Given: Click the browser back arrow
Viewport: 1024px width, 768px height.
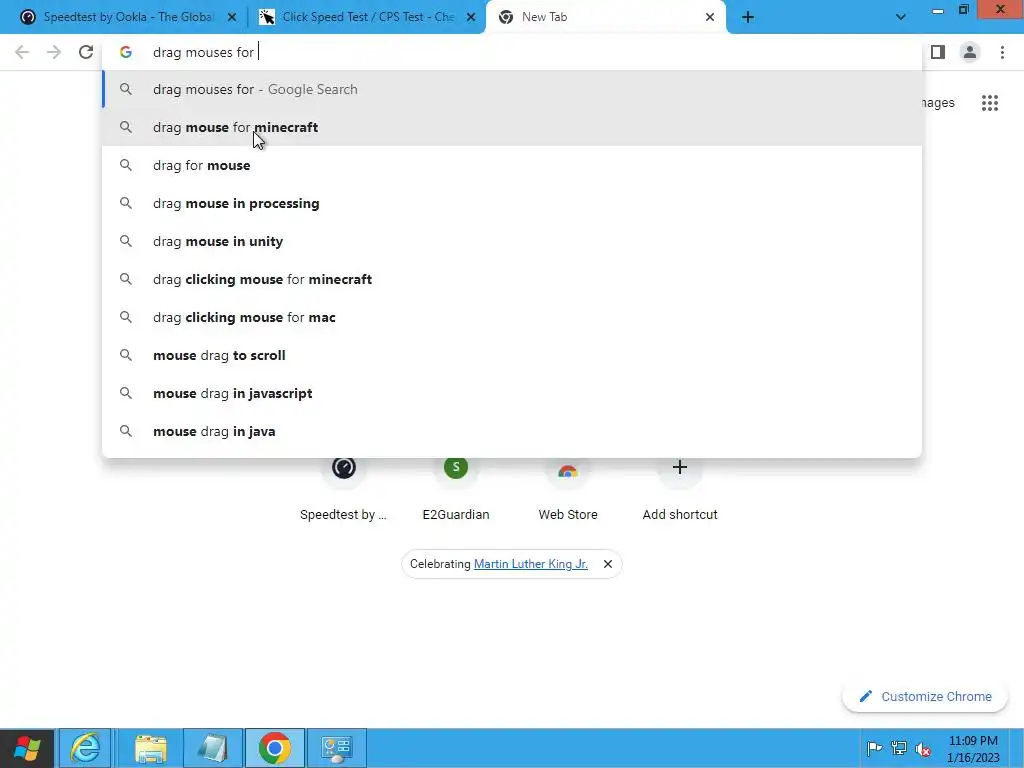Looking at the screenshot, I should pyautogui.click(x=22, y=52).
